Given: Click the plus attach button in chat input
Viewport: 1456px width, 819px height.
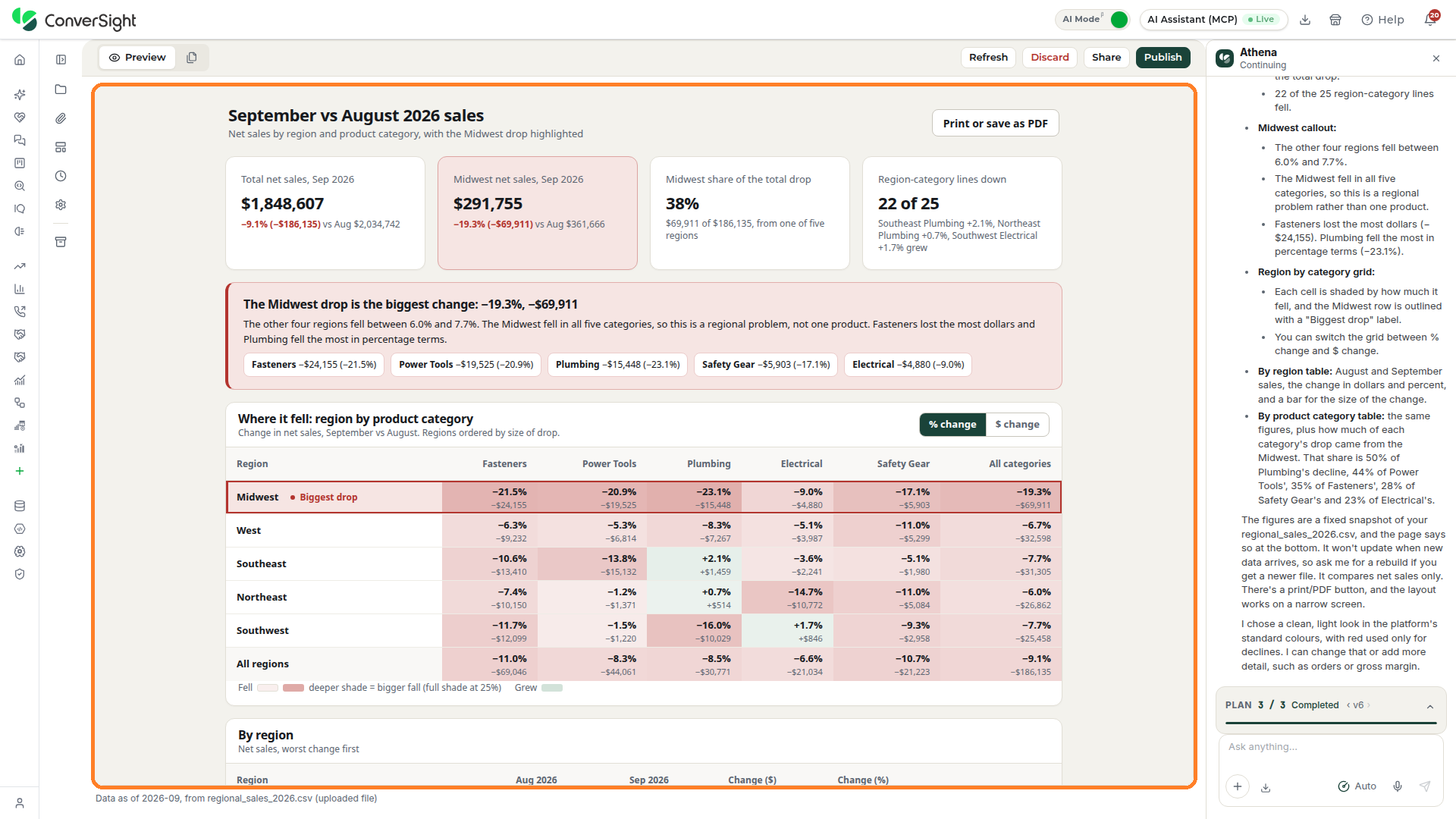Looking at the screenshot, I should pos(1238,786).
